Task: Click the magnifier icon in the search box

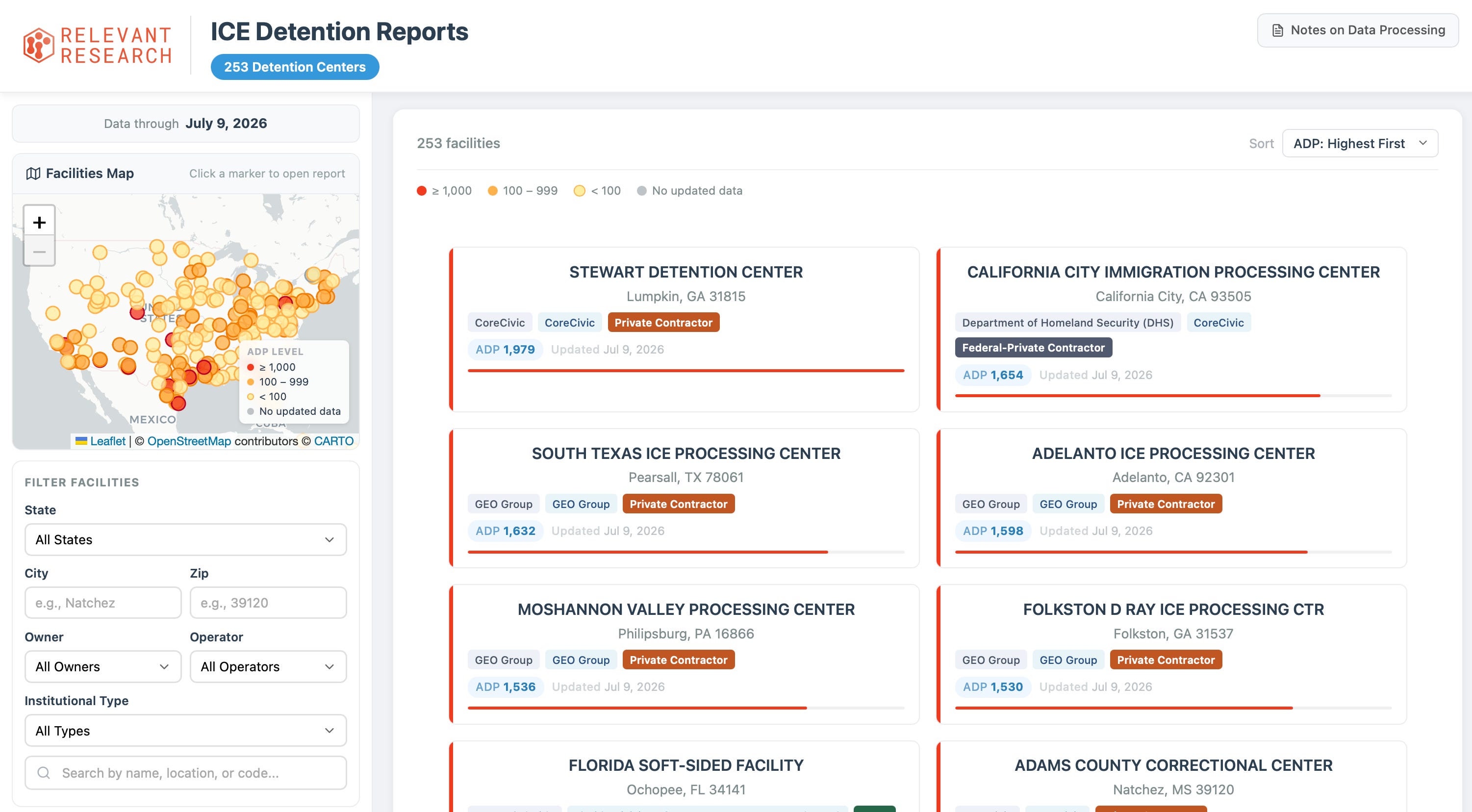Action: tap(44, 773)
